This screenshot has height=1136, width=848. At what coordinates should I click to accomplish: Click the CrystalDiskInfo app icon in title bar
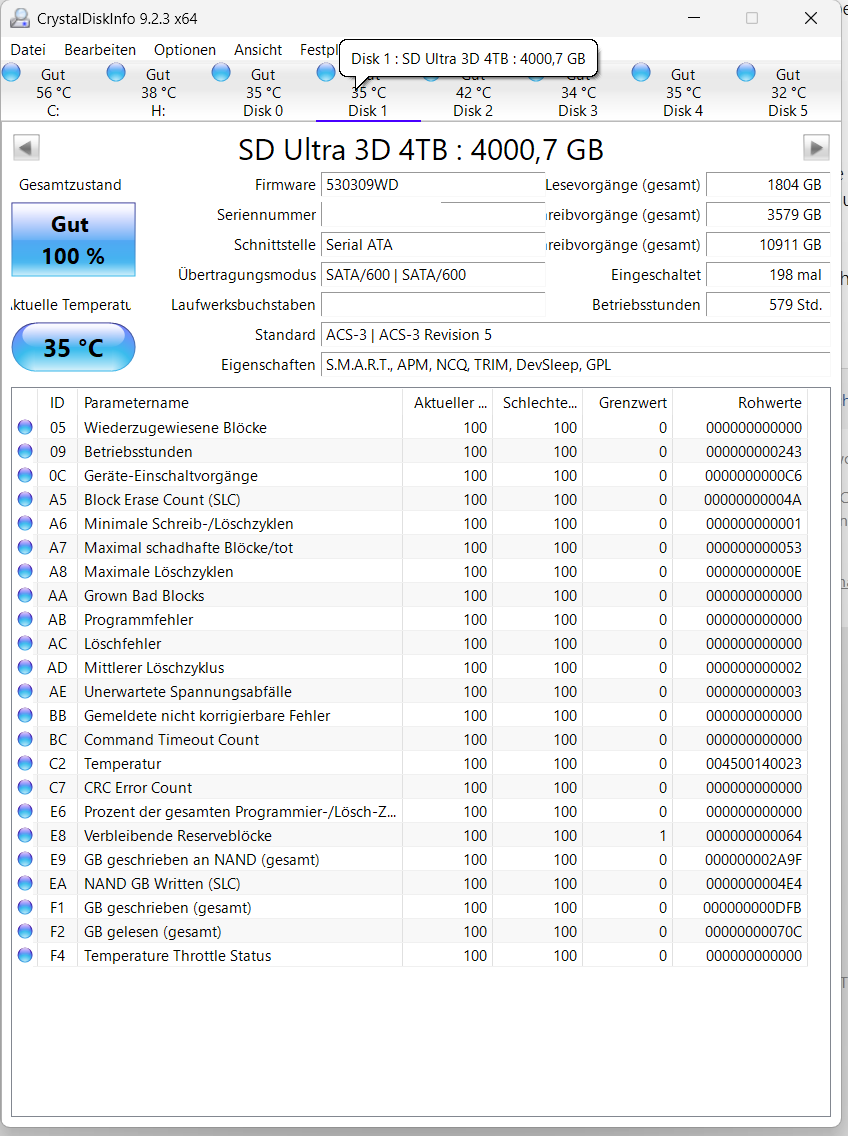(x=20, y=18)
